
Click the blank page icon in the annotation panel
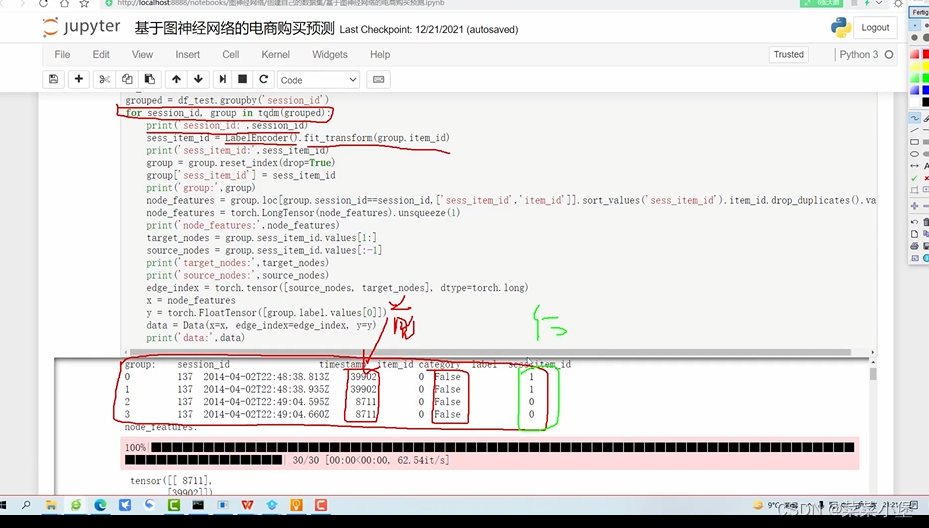point(915,234)
